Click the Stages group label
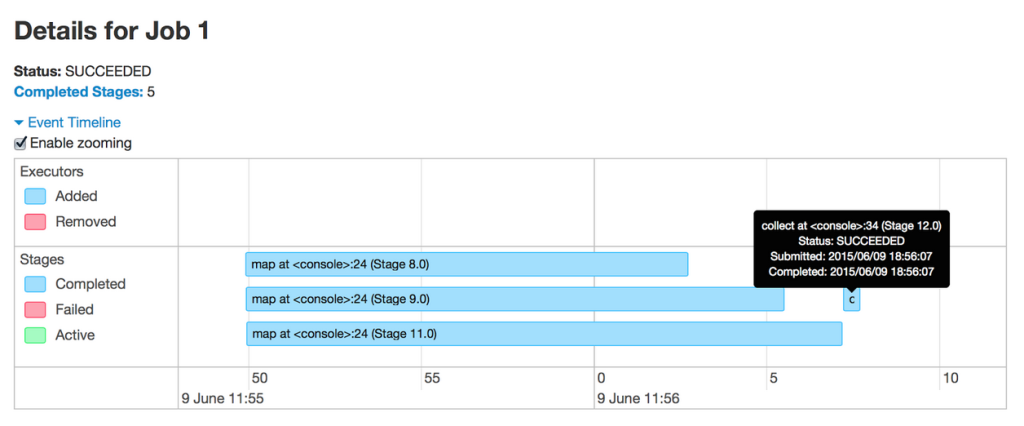The height and width of the screenshot is (426, 1024). tap(43, 259)
